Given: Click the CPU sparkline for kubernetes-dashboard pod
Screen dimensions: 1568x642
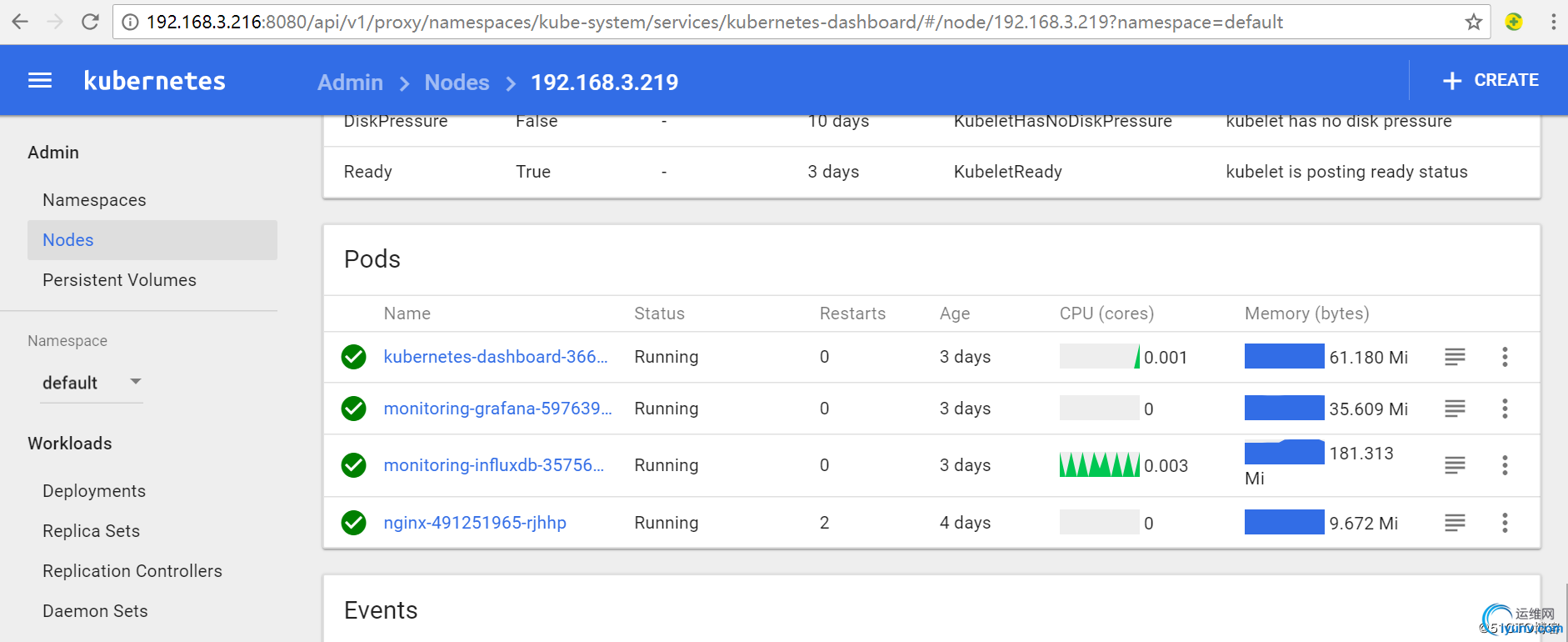Looking at the screenshot, I should click(x=1100, y=357).
